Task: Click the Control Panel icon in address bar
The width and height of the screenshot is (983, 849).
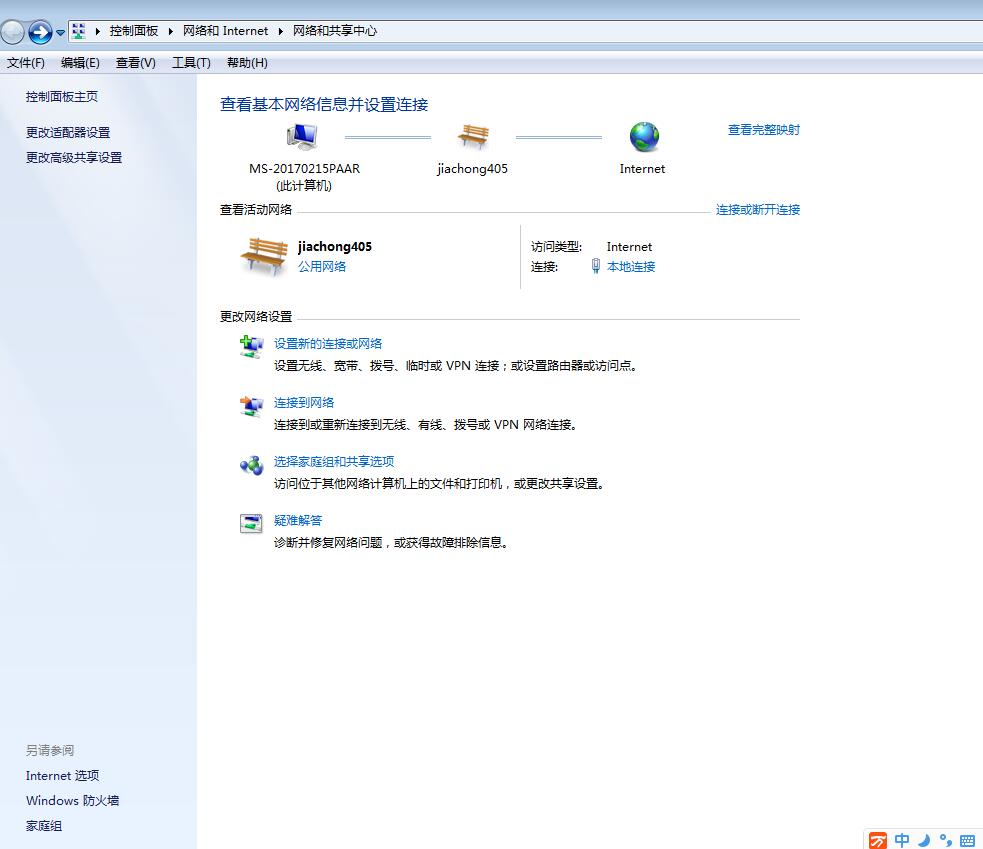Action: [x=78, y=31]
